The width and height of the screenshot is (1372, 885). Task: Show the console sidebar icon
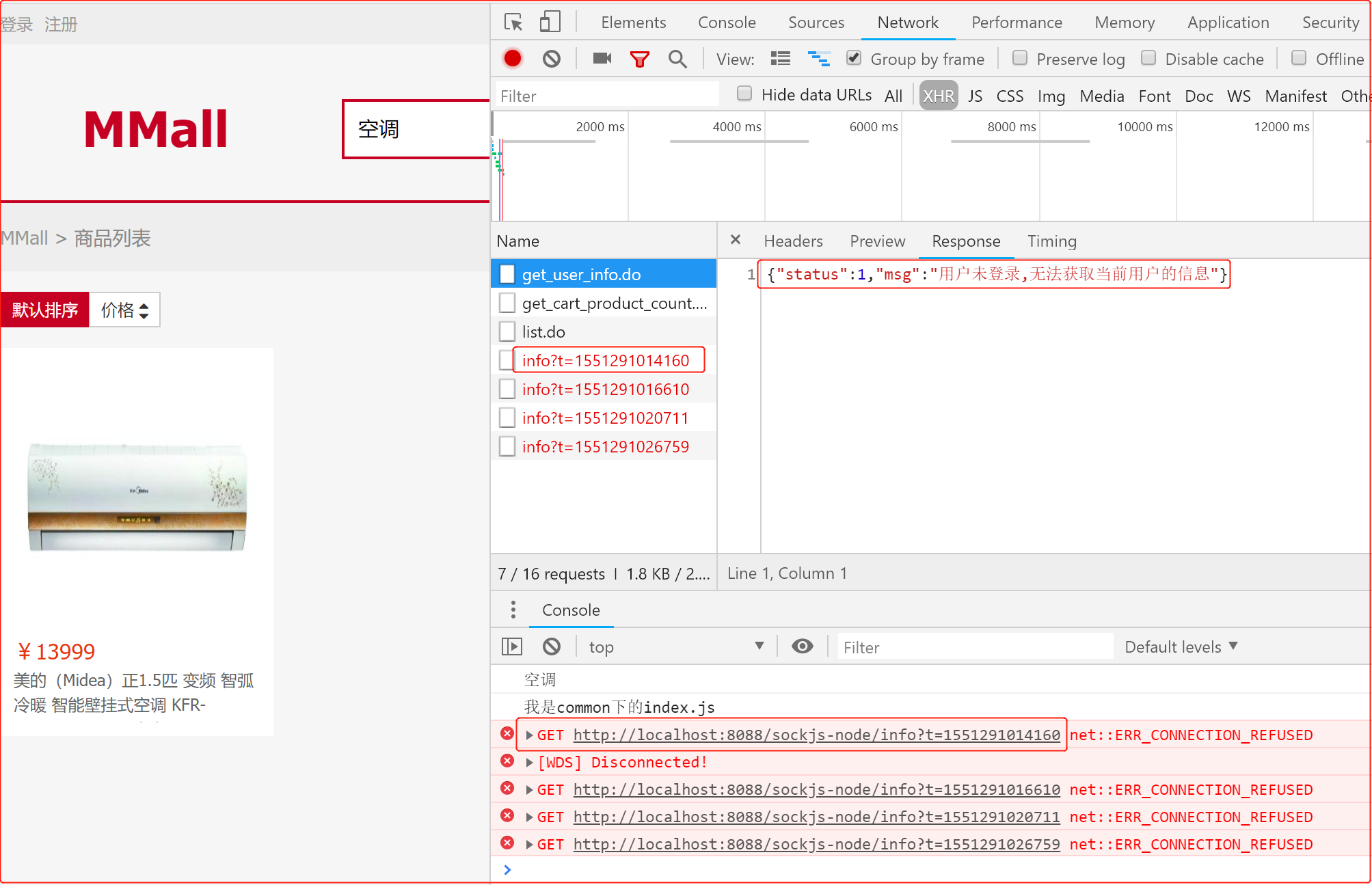point(511,646)
